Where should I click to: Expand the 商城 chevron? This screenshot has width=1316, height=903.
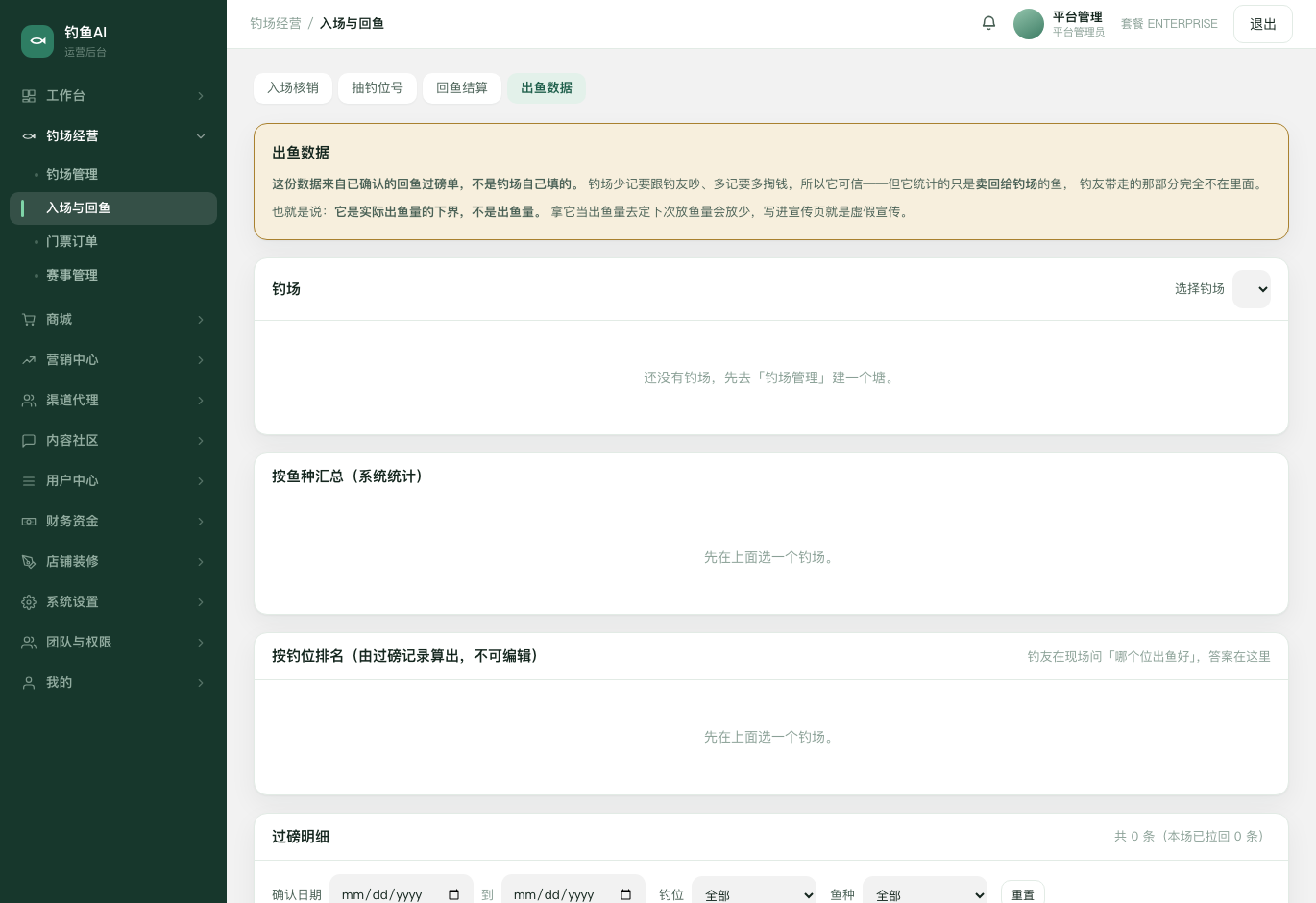pyautogui.click(x=201, y=320)
